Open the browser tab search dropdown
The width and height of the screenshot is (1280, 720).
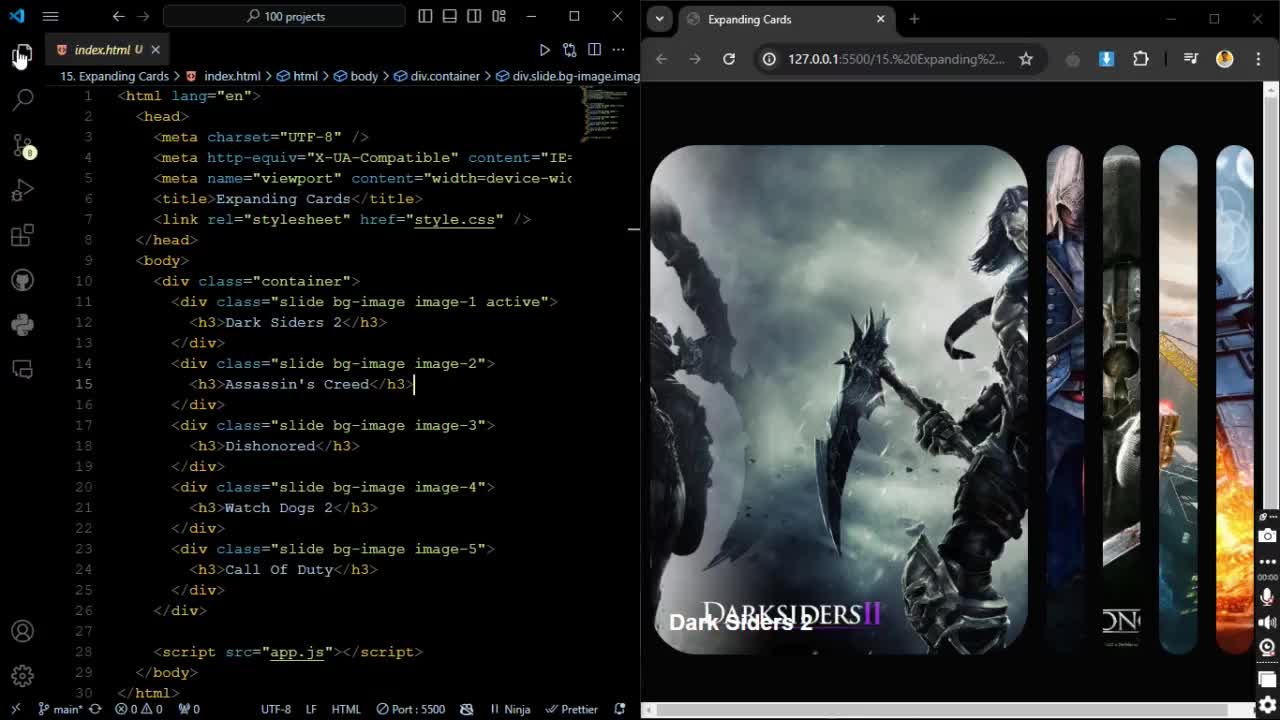tap(659, 19)
